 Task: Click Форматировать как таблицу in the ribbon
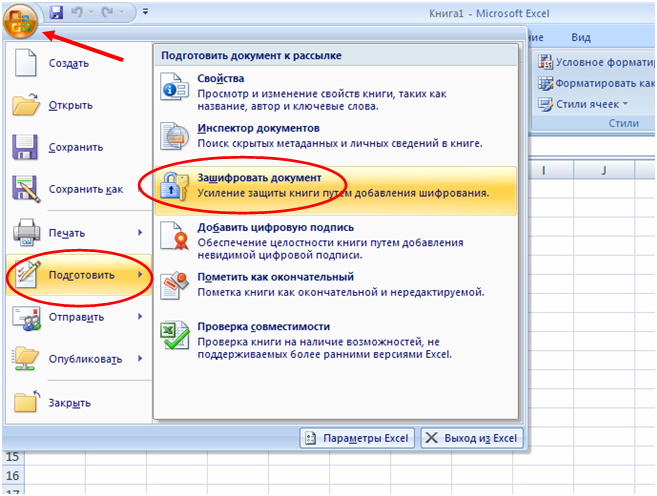596,83
